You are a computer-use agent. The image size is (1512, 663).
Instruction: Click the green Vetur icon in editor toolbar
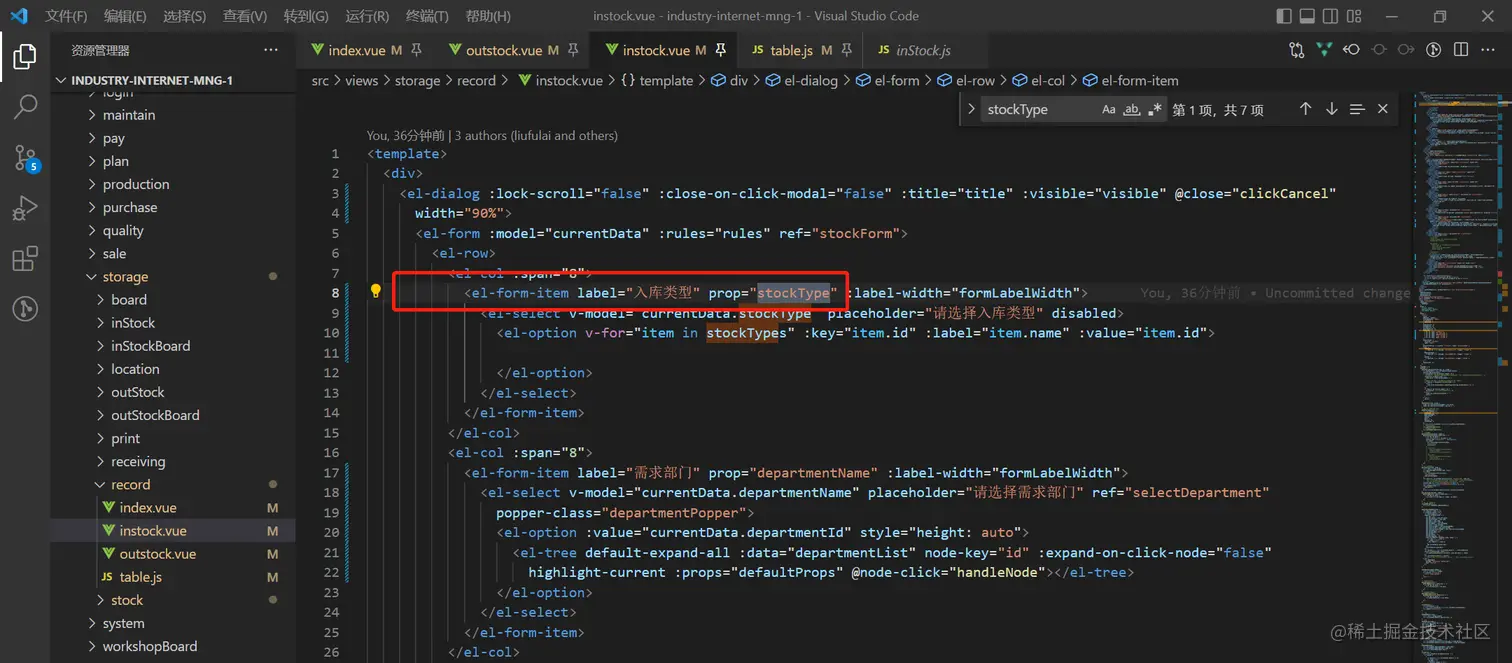point(1324,50)
